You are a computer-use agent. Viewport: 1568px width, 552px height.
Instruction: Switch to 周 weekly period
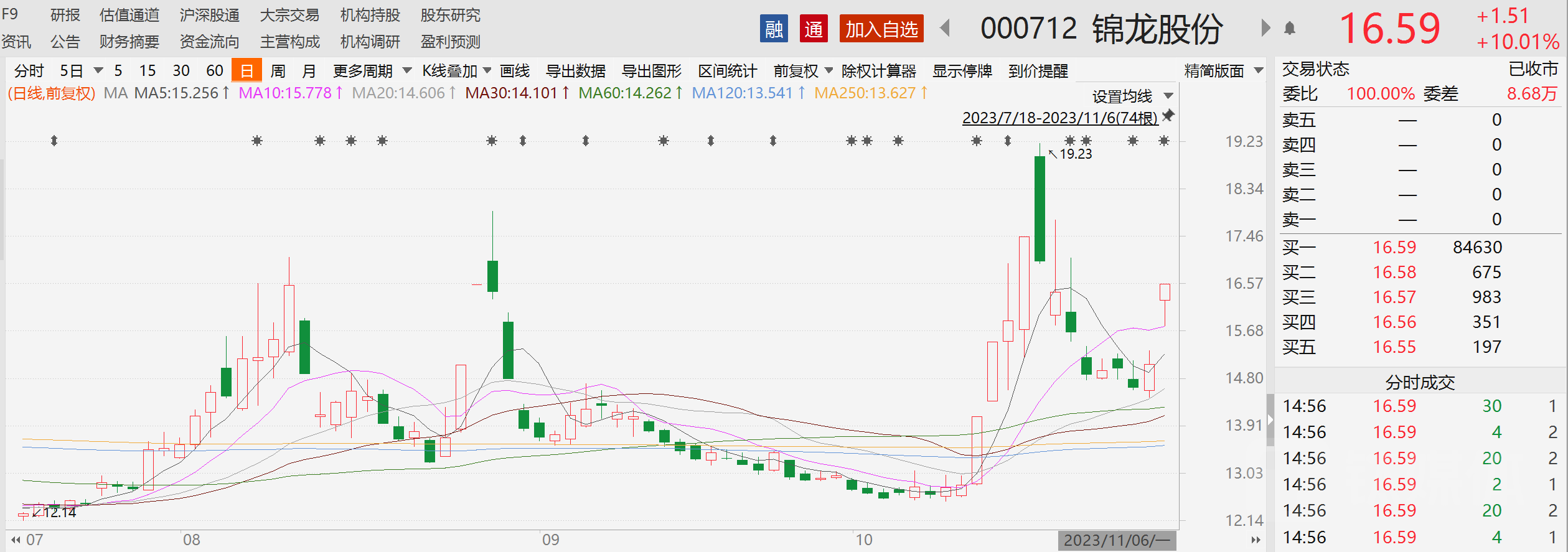pyautogui.click(x=278, y=71)
